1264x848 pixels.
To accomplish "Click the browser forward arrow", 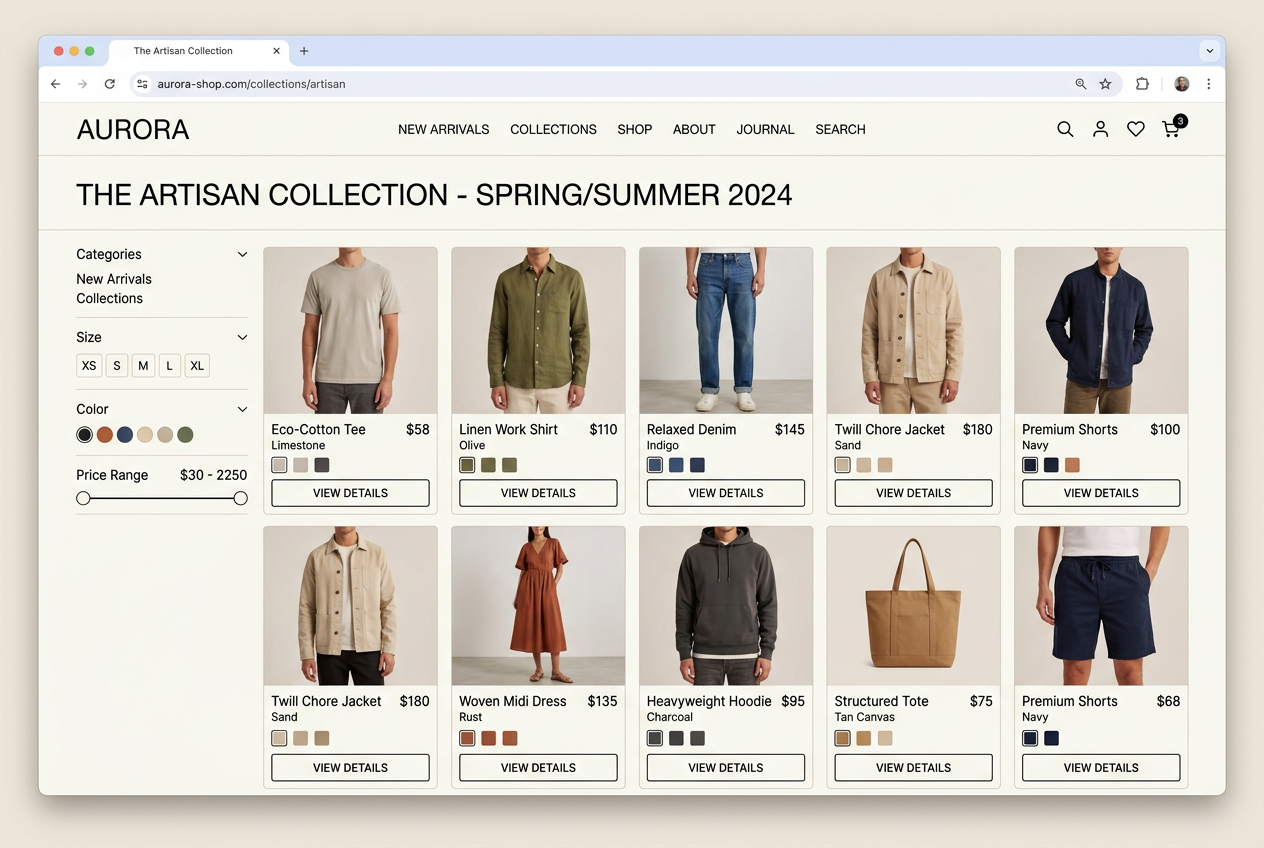I will [82, 84].
